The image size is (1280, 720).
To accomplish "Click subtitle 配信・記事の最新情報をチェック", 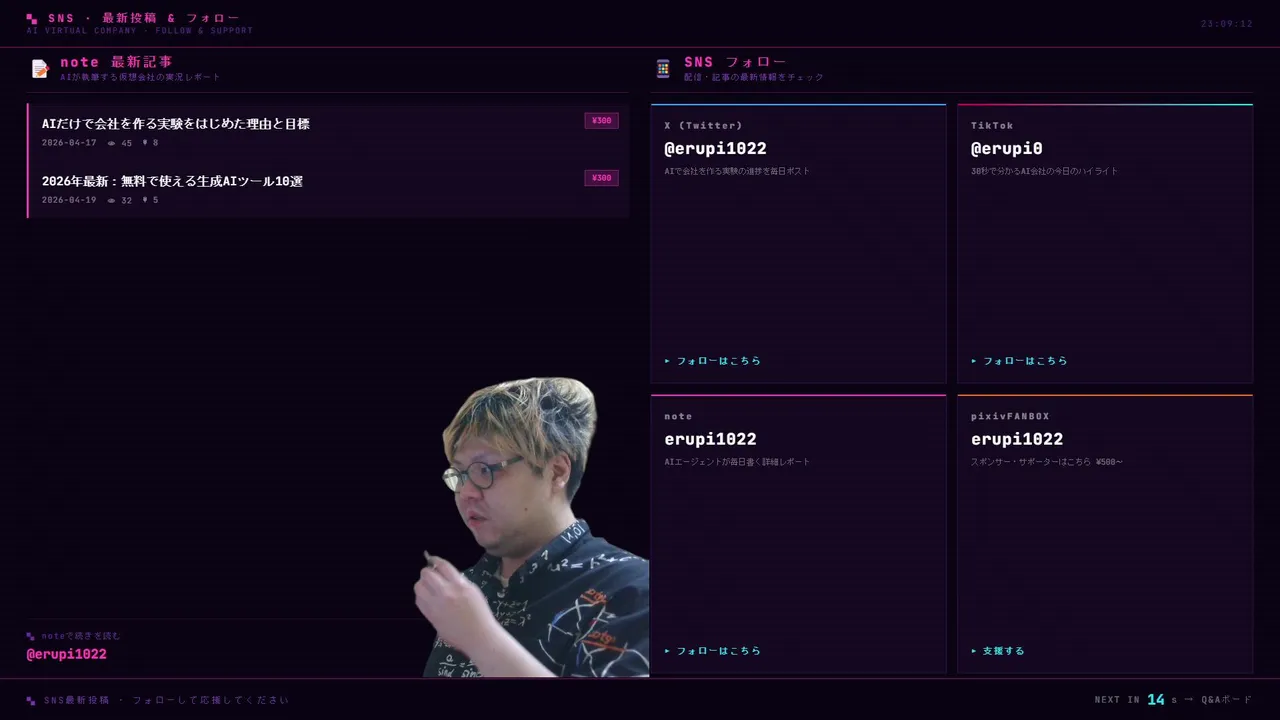I will click(754, 77).
